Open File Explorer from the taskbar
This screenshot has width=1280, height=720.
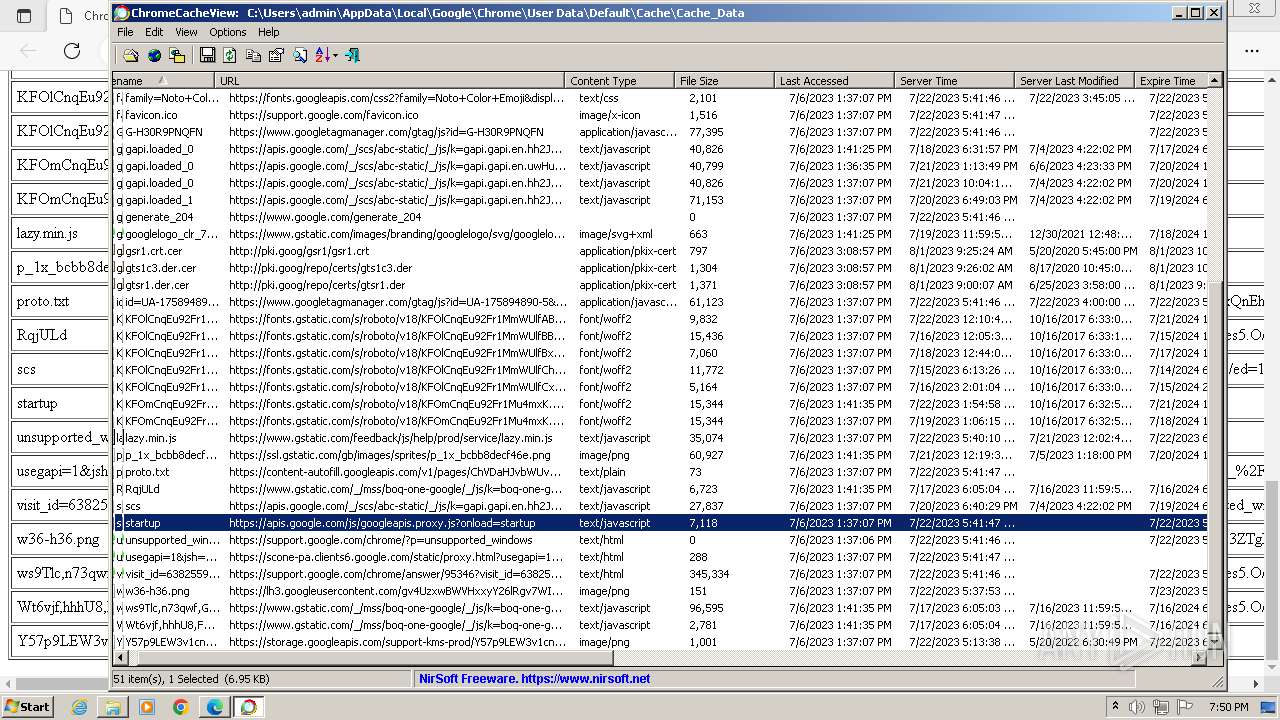click(x=113, y=707)
